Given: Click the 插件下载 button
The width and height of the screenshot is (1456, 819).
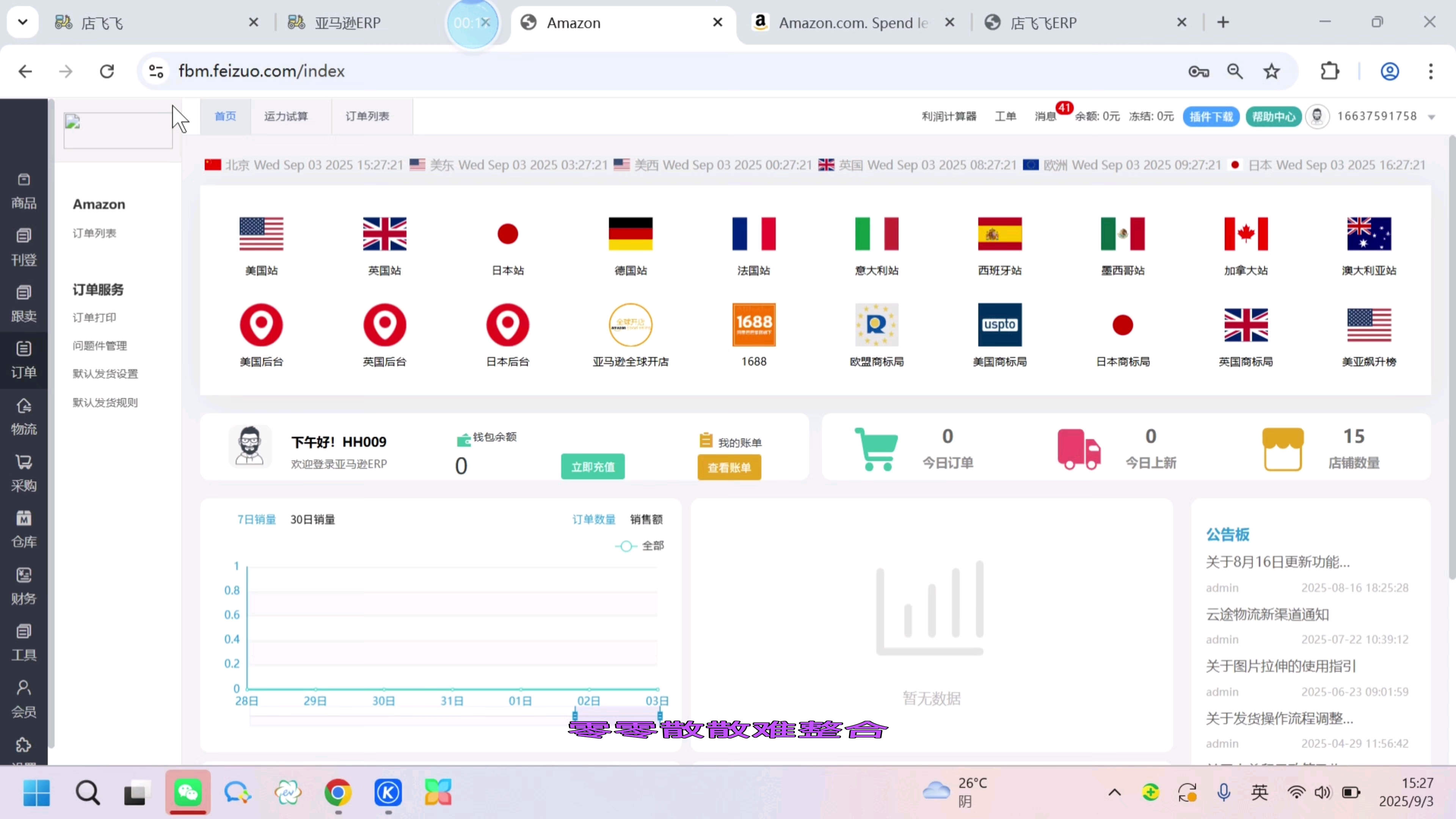Looking at the screenshot, I should [1211, 116].
